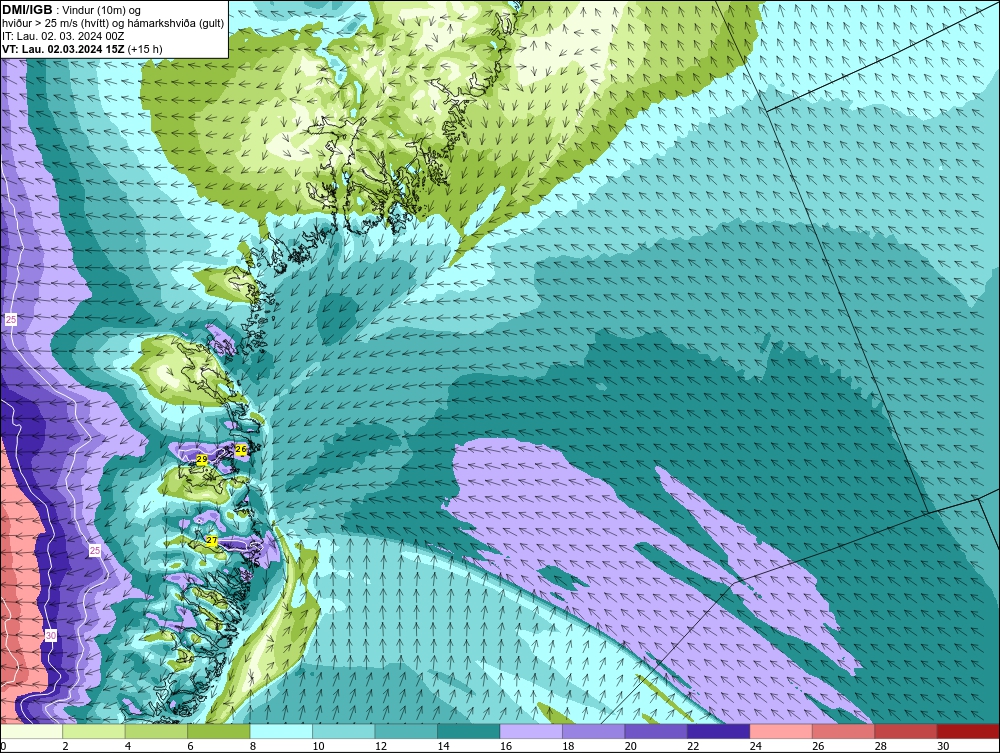Click the 'hviður > 25 m/s' description line
Viewport: 1000px width, 753px height.
tap(113, 24)
